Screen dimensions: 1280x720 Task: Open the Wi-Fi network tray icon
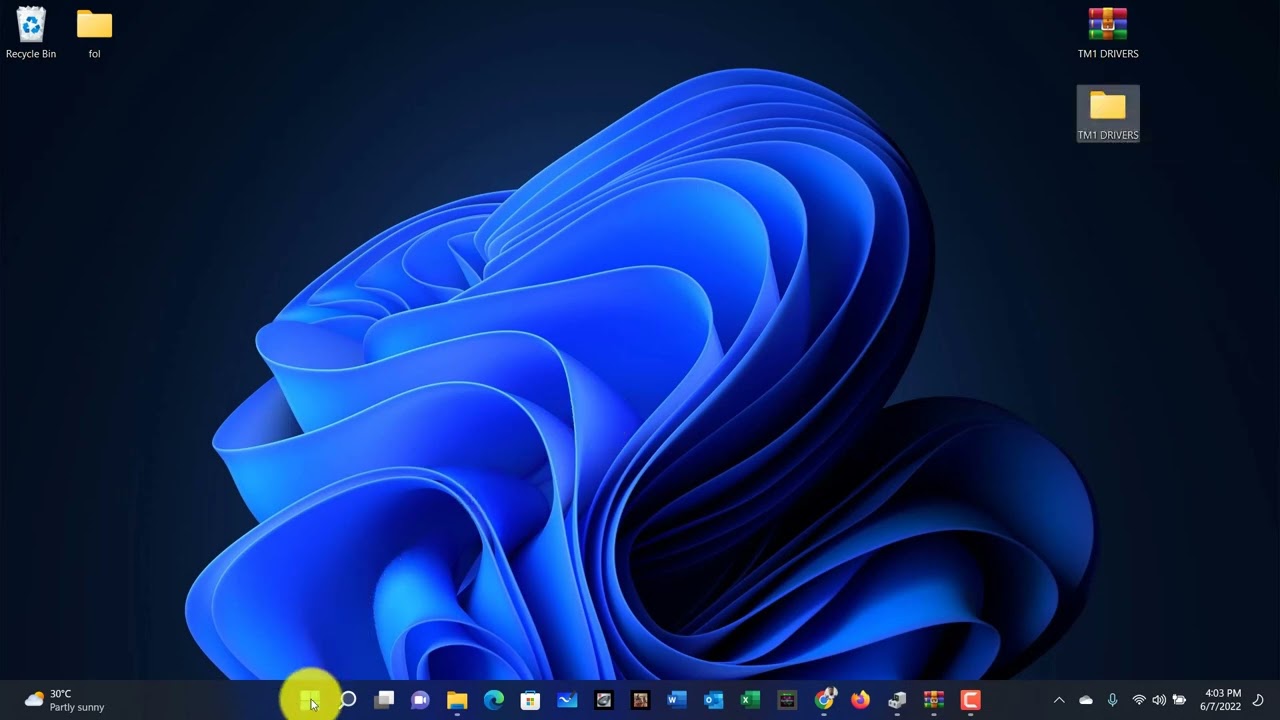[1138, 700]
